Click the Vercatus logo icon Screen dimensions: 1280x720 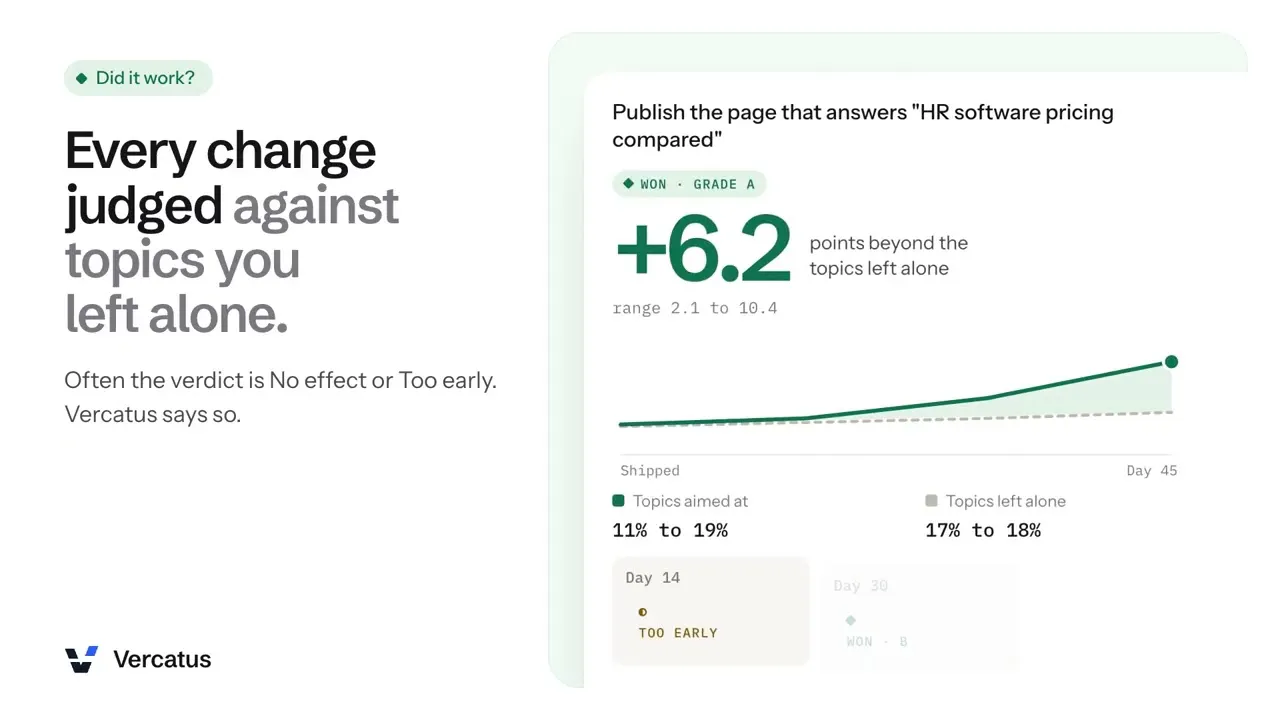(x=81, y=659)
